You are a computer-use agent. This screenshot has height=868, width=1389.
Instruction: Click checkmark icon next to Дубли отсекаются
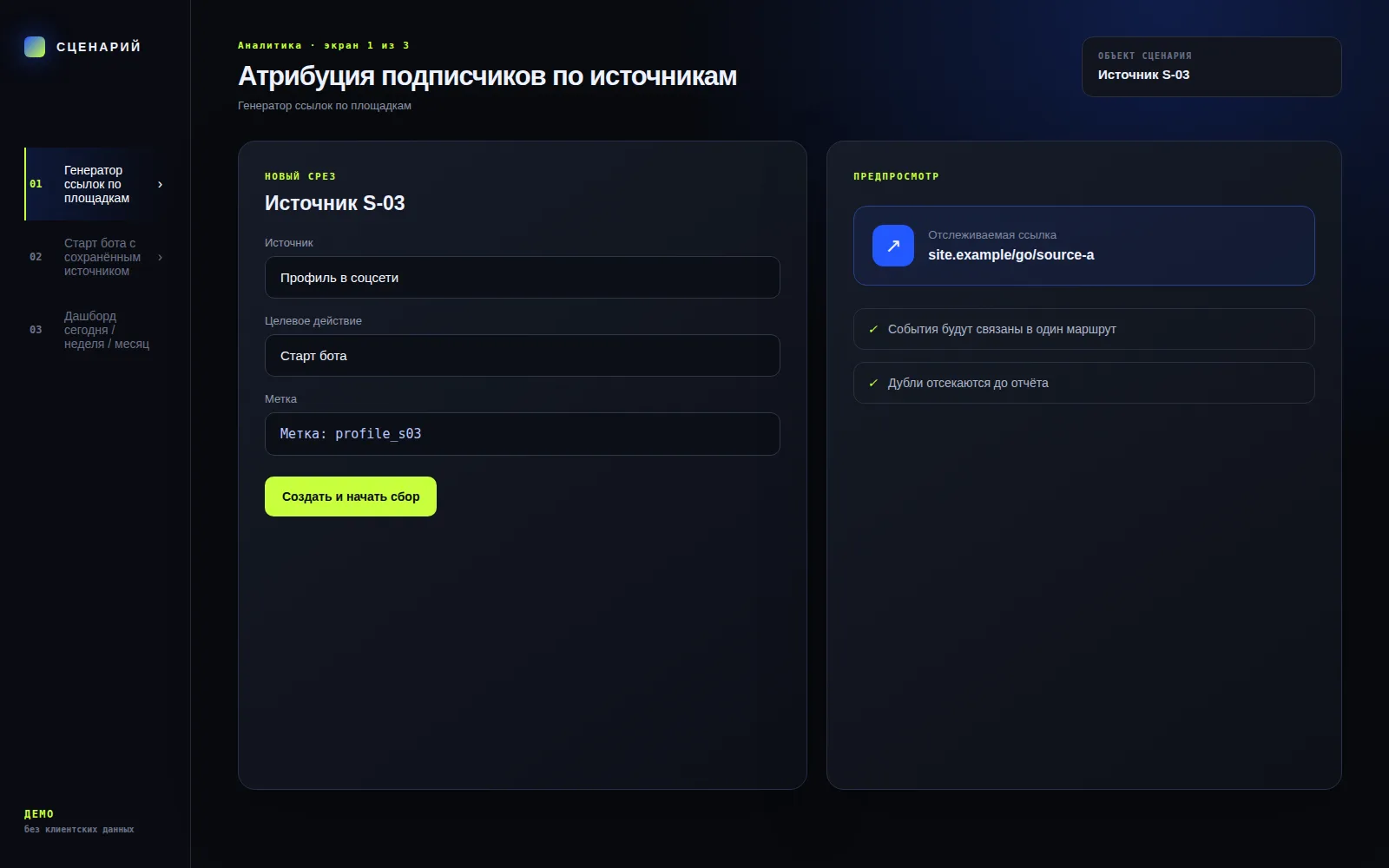tap(873, 383)
